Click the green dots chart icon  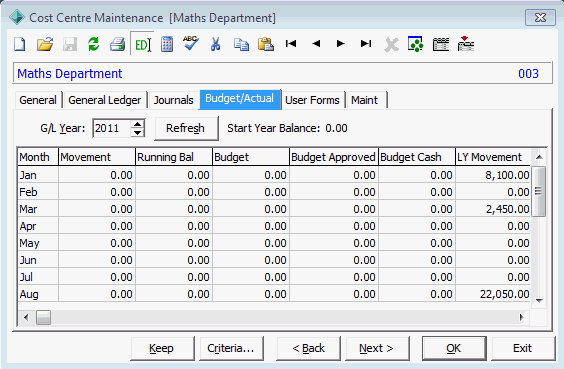tap(415, 44)
